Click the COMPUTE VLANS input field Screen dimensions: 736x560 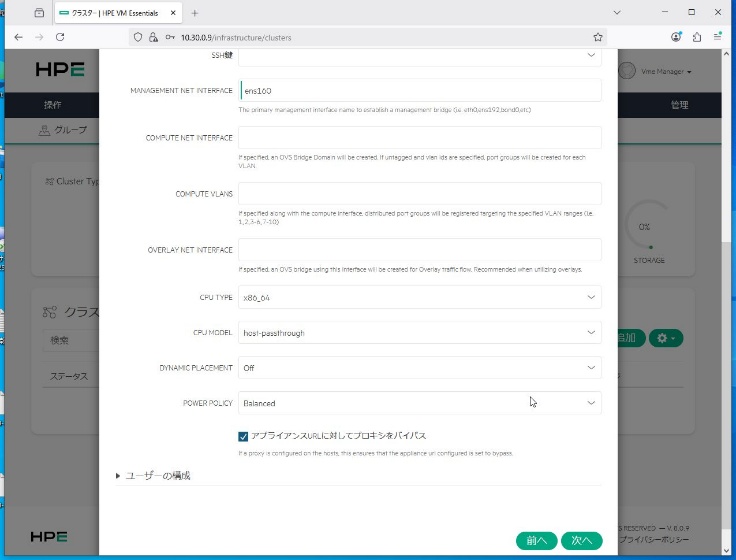point(419,193)
